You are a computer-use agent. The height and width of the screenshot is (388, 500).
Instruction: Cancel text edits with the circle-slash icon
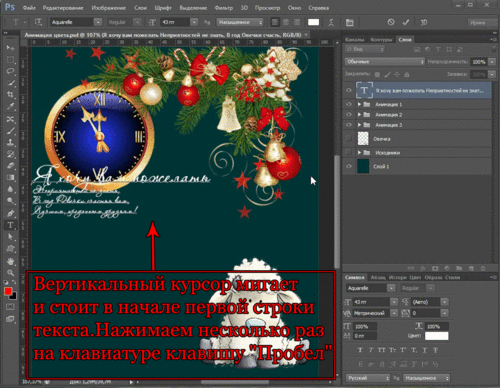point(391,22)
